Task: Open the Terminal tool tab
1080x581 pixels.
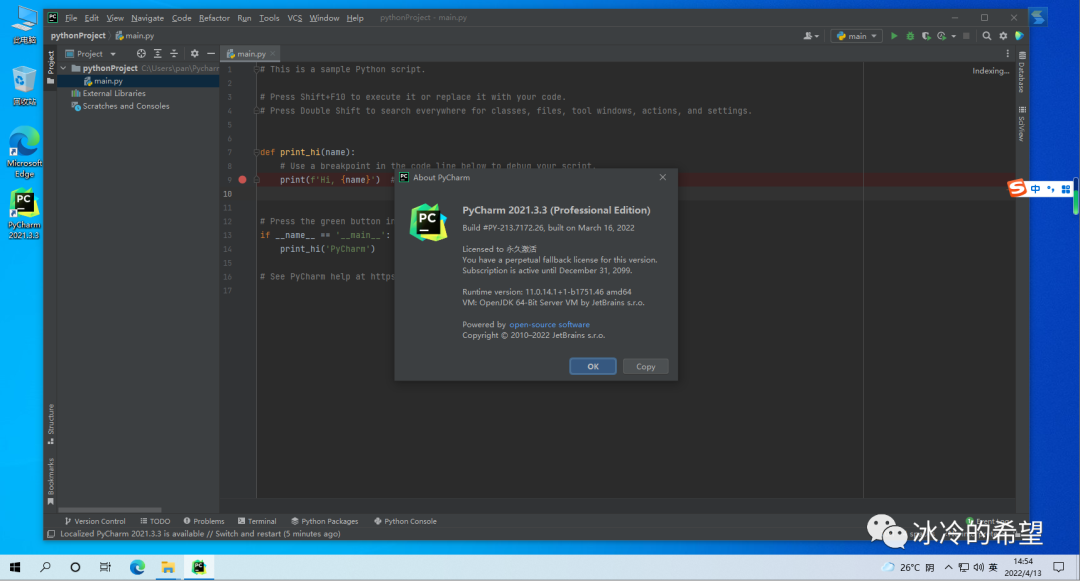Action: coord(257,521)
